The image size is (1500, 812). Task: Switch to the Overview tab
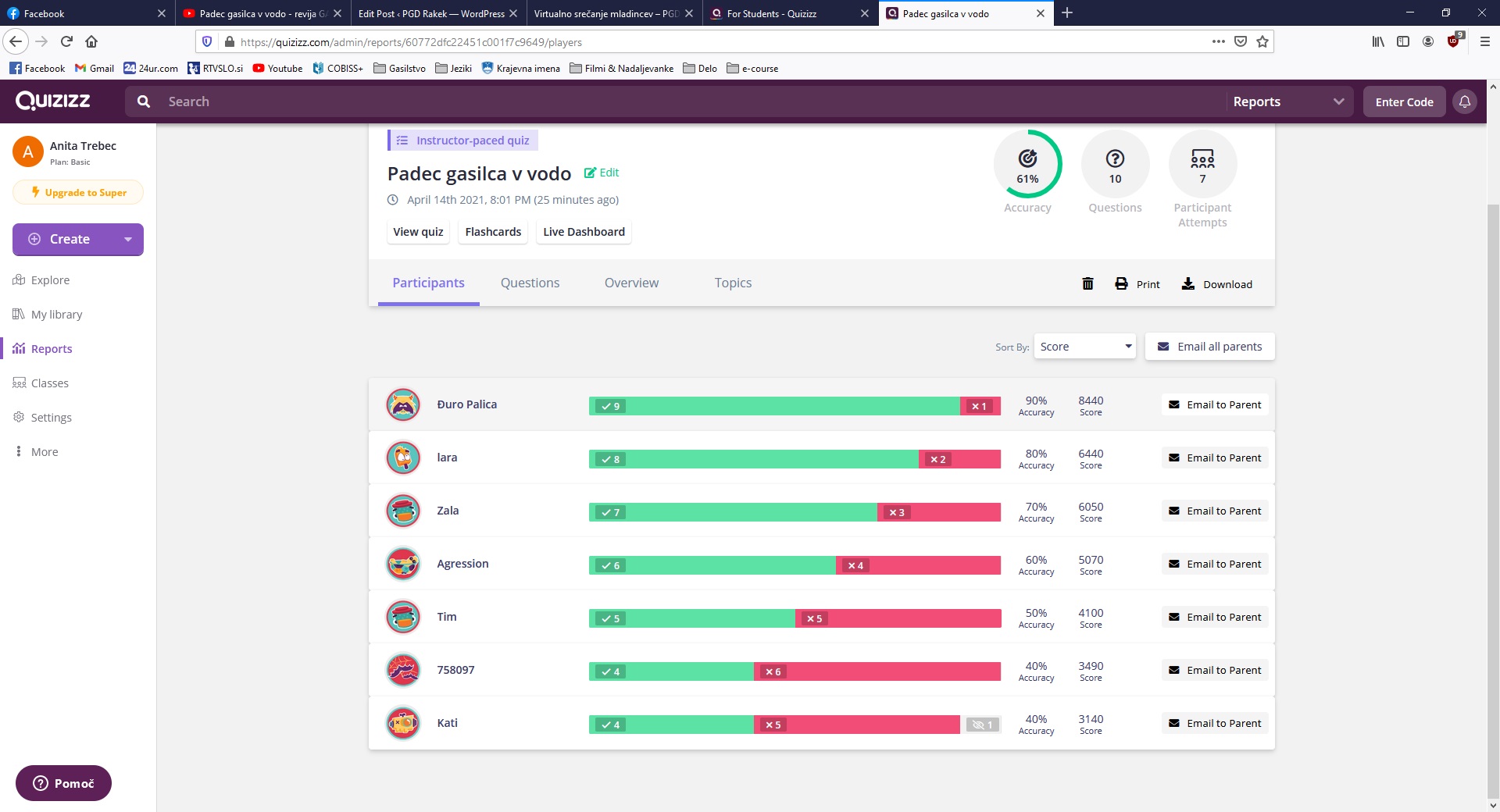tap(631, 283)
